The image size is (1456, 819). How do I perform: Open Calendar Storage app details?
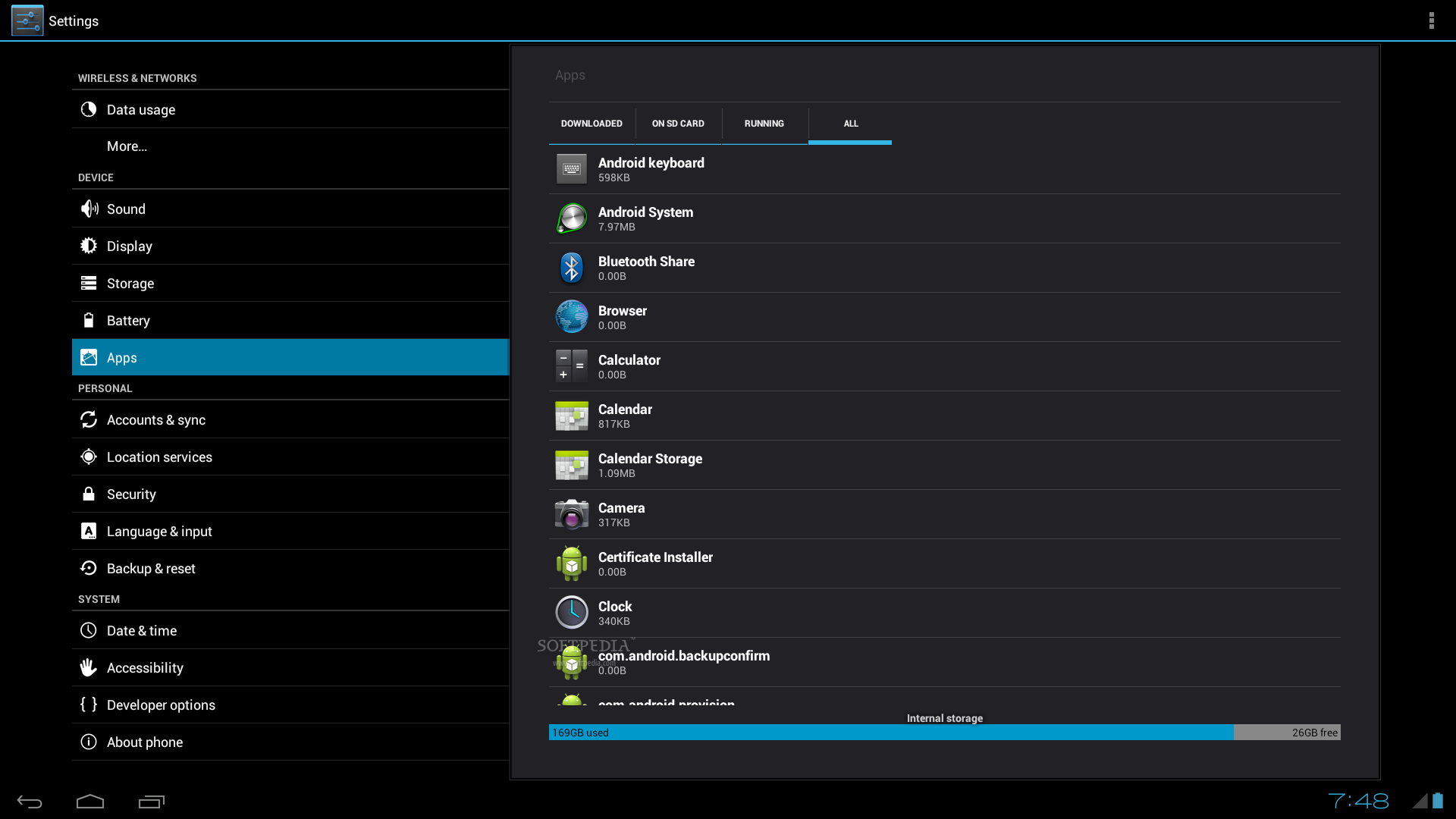[945, 465]
